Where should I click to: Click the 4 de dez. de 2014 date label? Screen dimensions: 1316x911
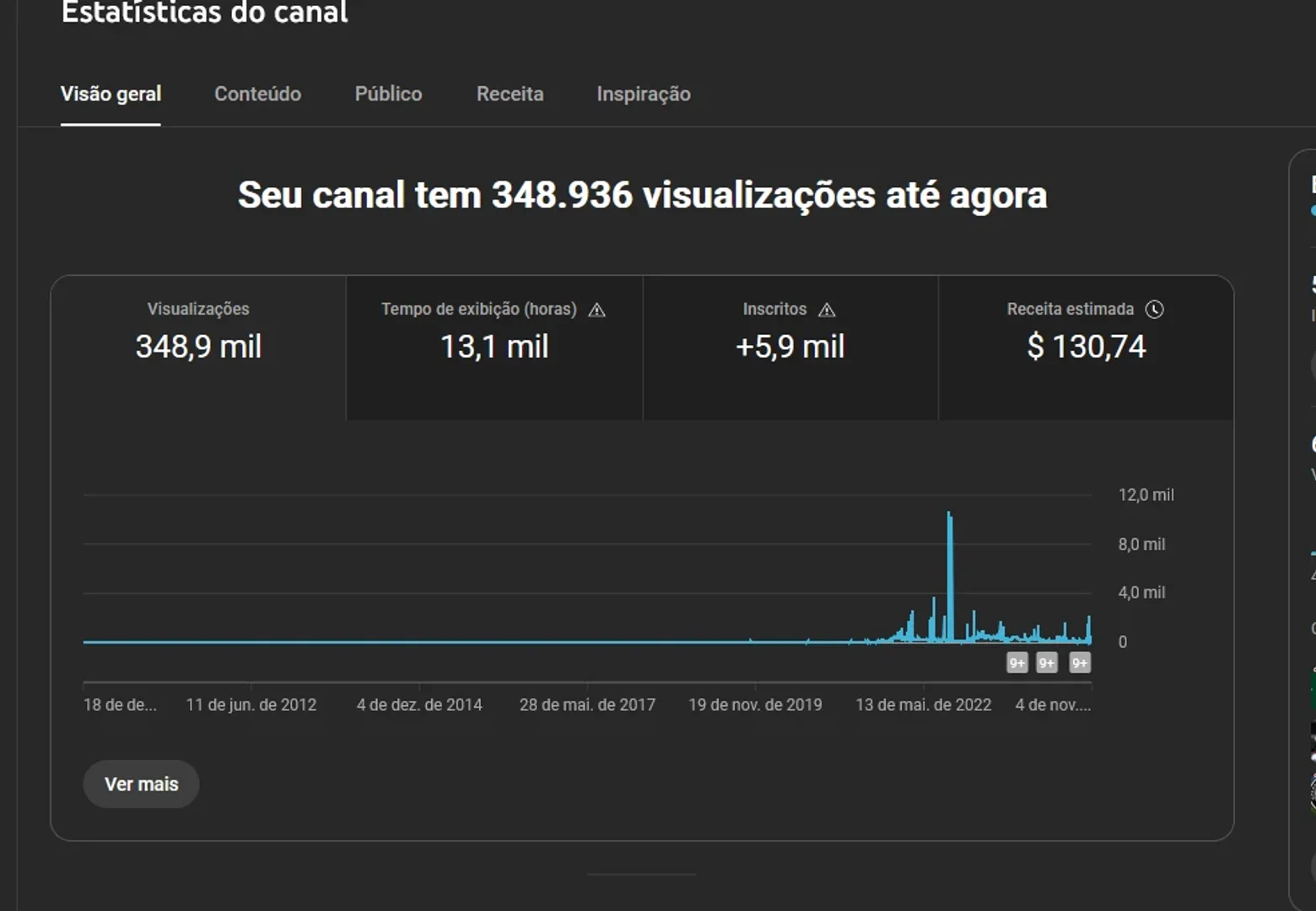419,705
